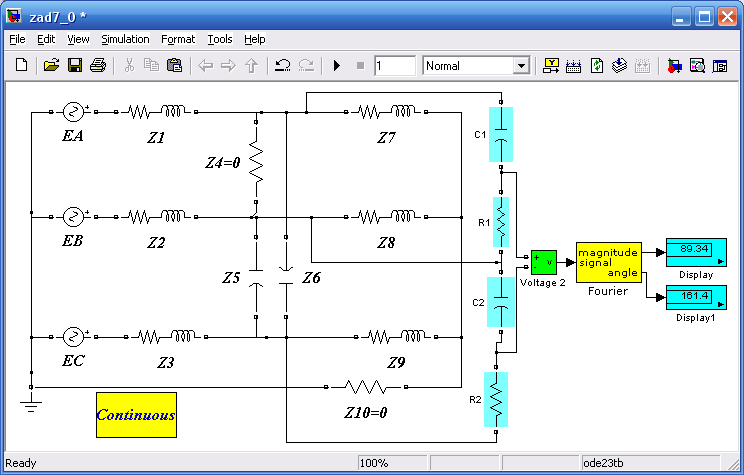
Task: Select the Z7 impedance branch block
Action: [386, 112]
